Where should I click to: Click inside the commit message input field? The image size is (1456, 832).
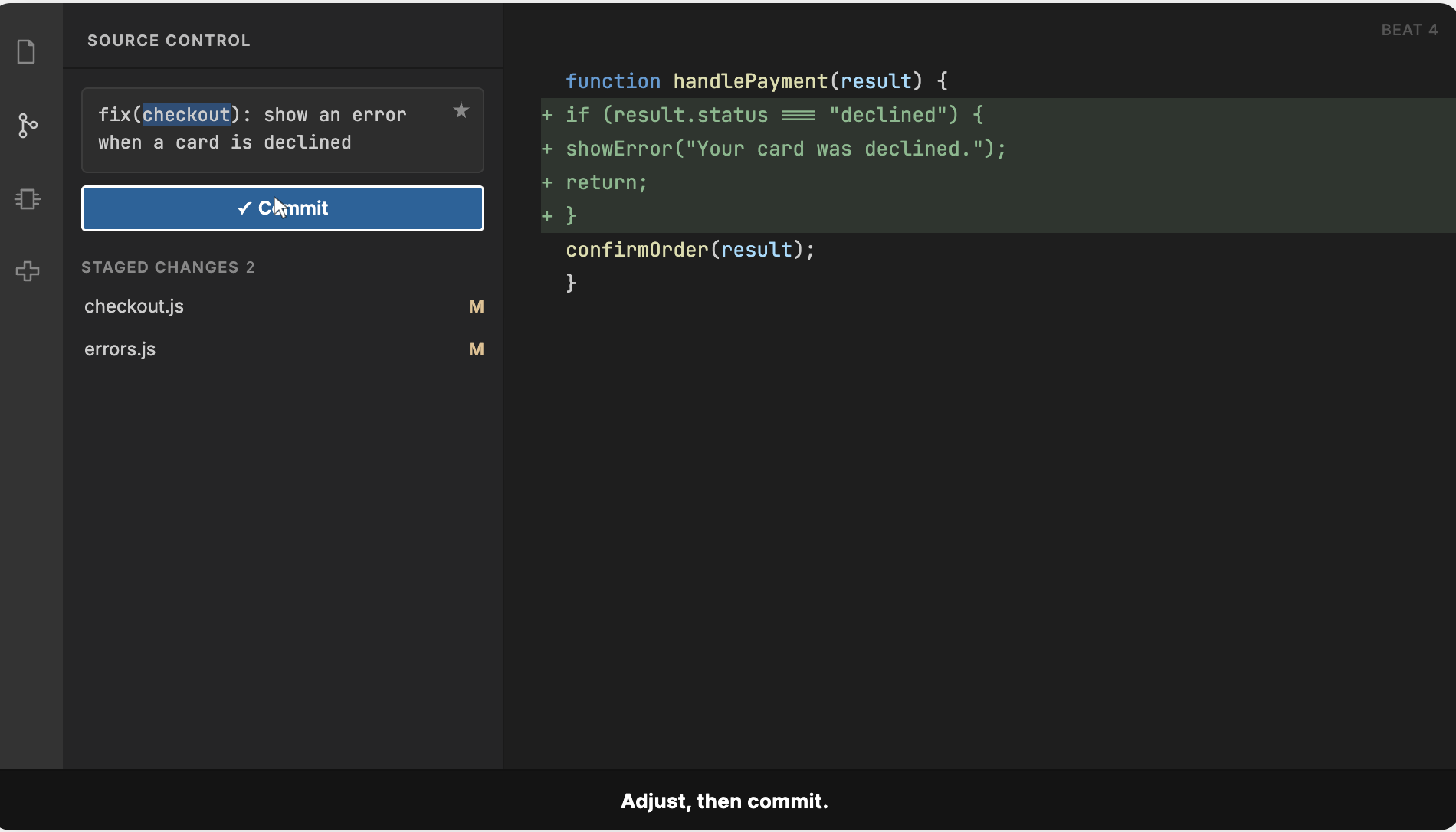pos(283,130)
